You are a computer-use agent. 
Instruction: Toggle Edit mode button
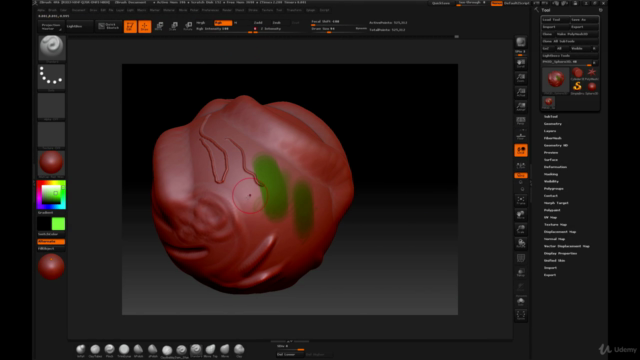(x=130, y=27)
